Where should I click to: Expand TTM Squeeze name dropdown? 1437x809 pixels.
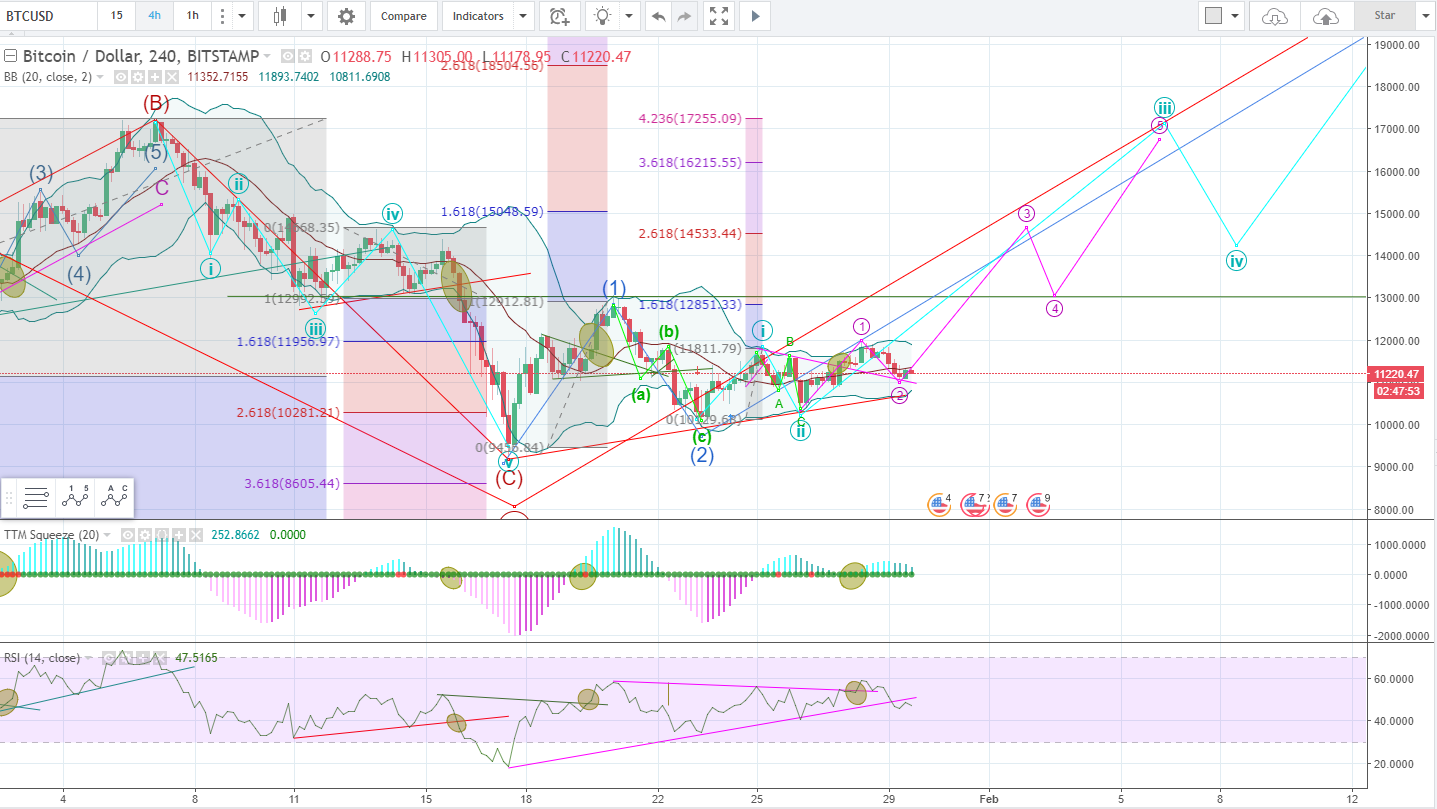(107, 535)
